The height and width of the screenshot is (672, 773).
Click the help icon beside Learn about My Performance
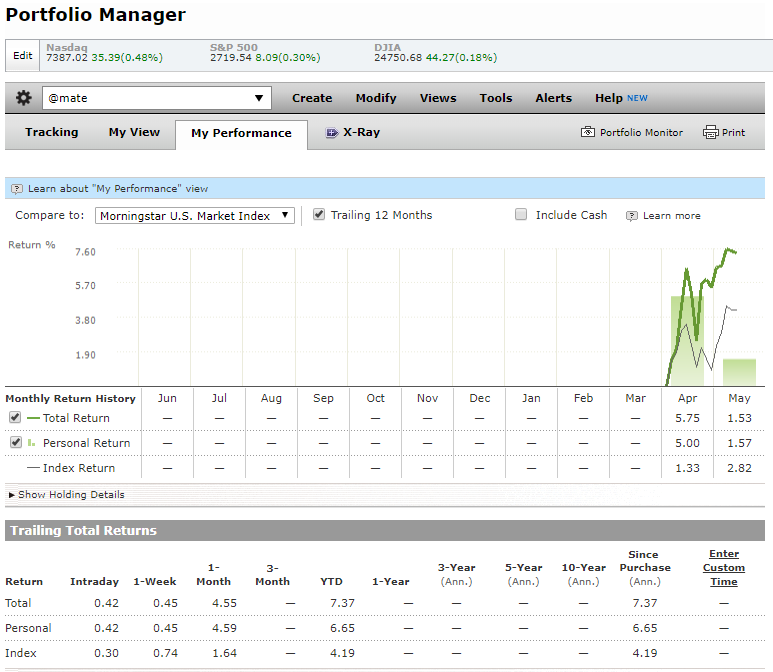coord(17,189)
